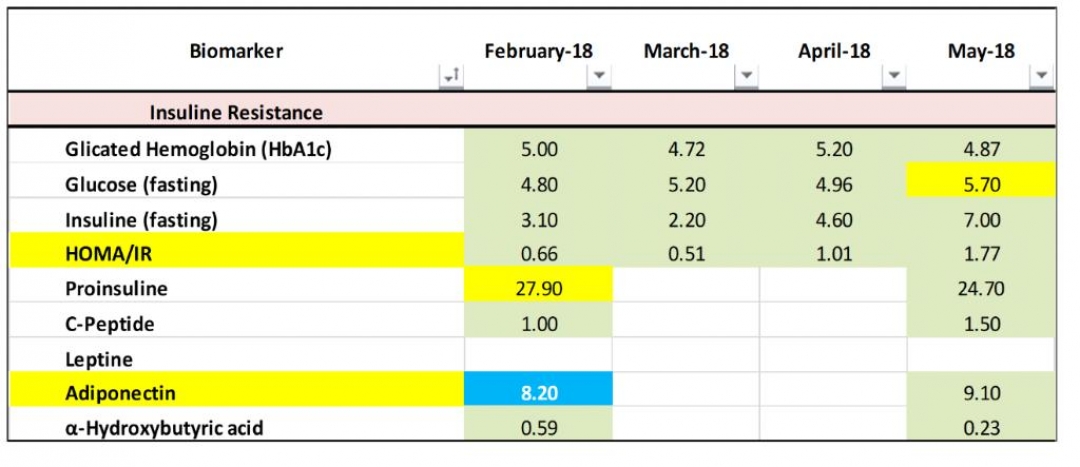Select May-18 Adiponectin value 9.10
Viewport: 1080px width, 467px height.
(981, 394)
